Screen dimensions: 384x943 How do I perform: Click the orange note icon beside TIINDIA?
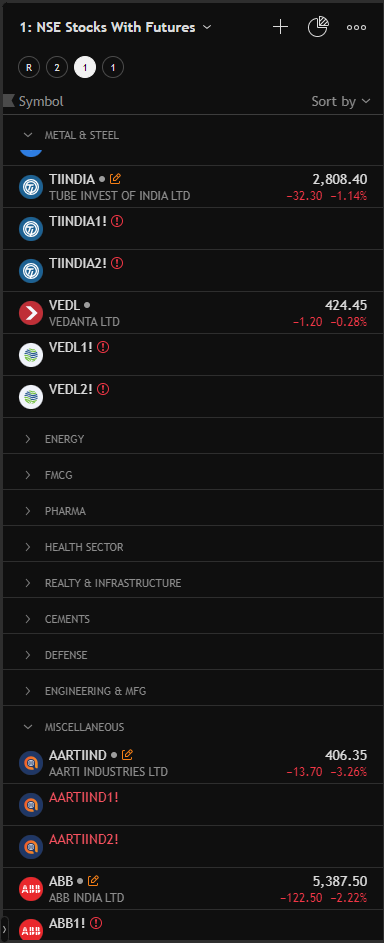coord(116,179)
